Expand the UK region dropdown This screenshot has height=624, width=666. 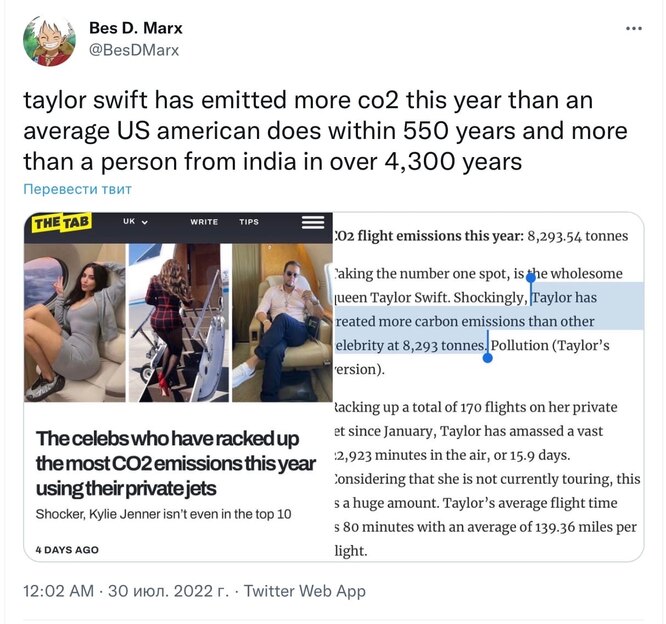coord(135,222)
